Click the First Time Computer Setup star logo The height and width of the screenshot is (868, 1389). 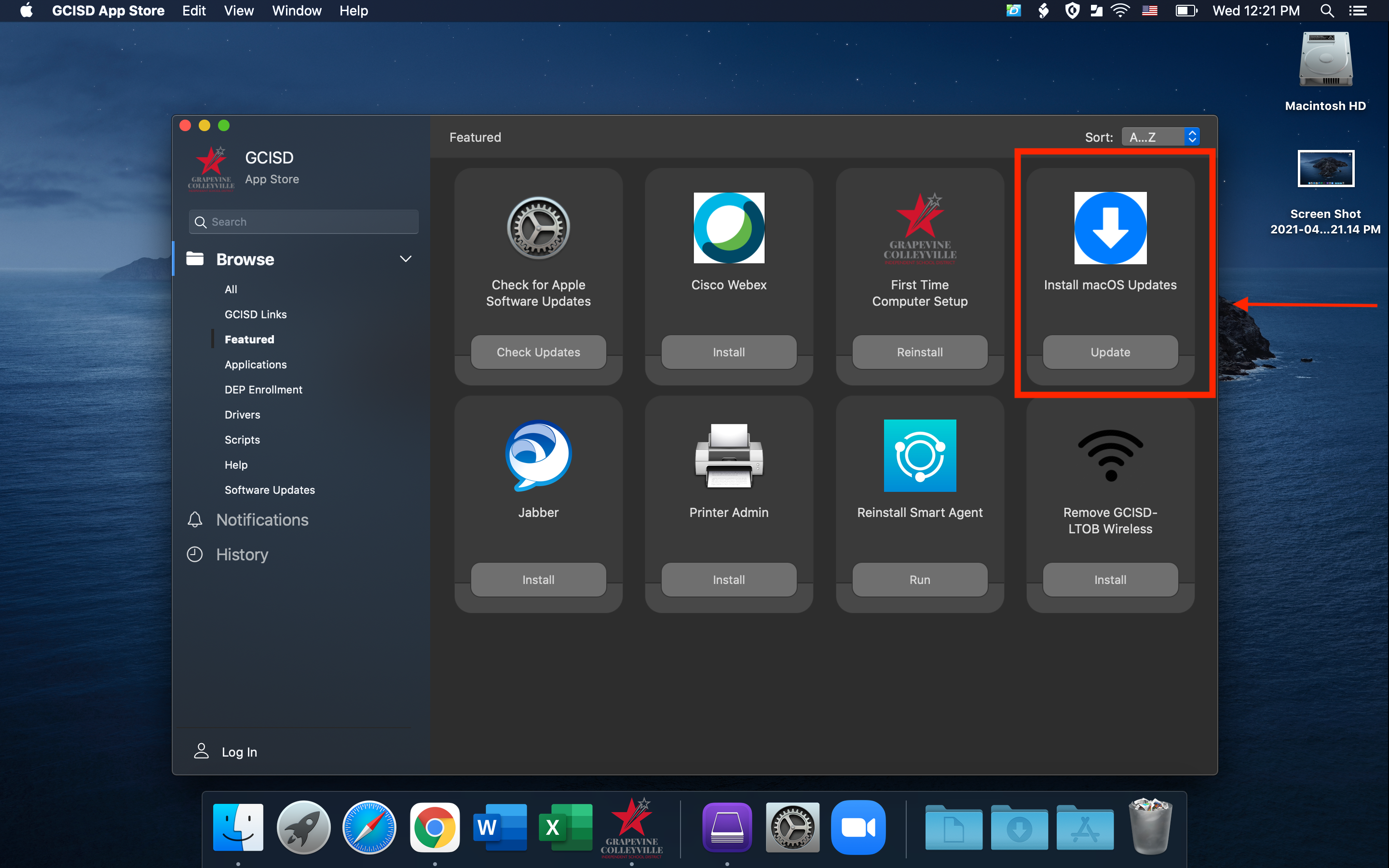pos(920,228)
